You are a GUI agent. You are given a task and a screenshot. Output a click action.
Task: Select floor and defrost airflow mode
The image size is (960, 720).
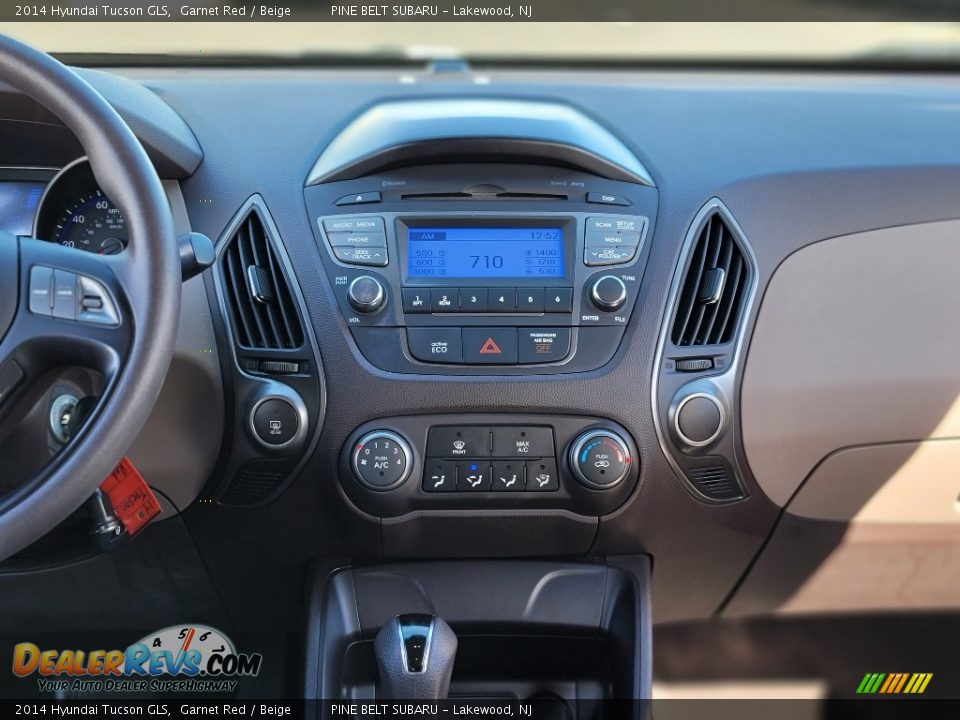coord(541,475)
